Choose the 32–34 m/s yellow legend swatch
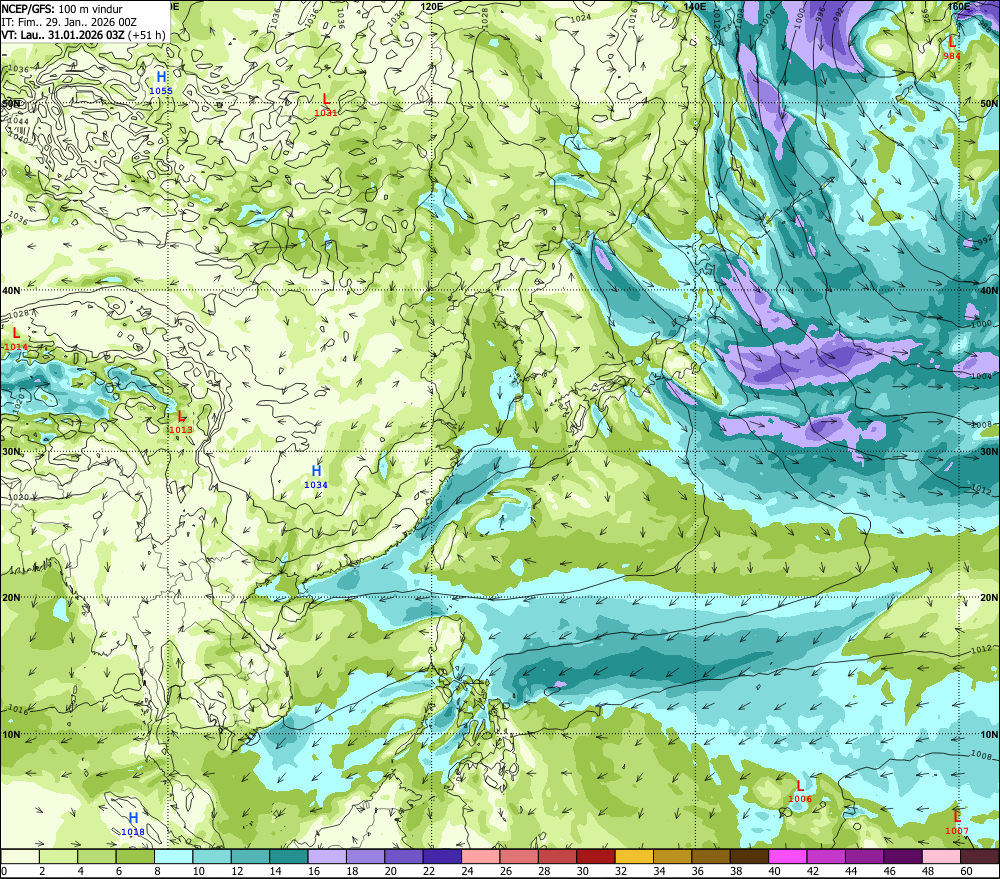The image size is (1000, 879). [x=634, y=856]
